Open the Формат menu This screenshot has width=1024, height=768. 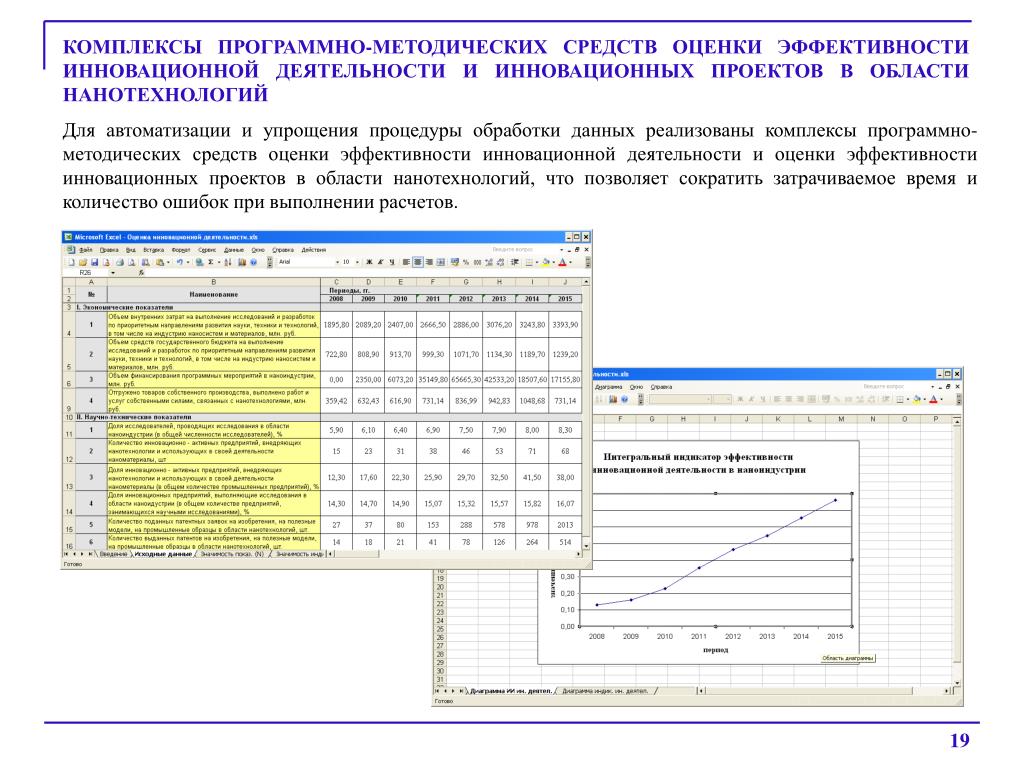click(x=181, y=249)
